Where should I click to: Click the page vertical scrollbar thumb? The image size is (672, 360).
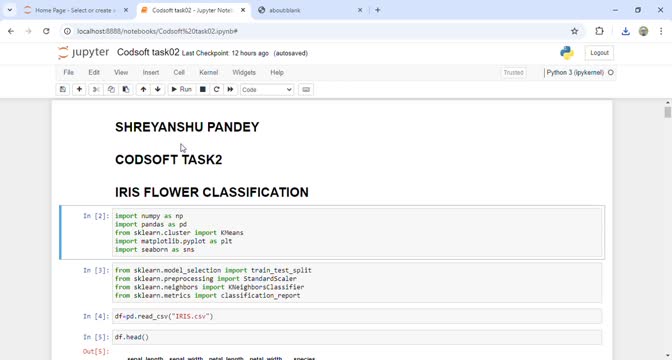(667, 112)
